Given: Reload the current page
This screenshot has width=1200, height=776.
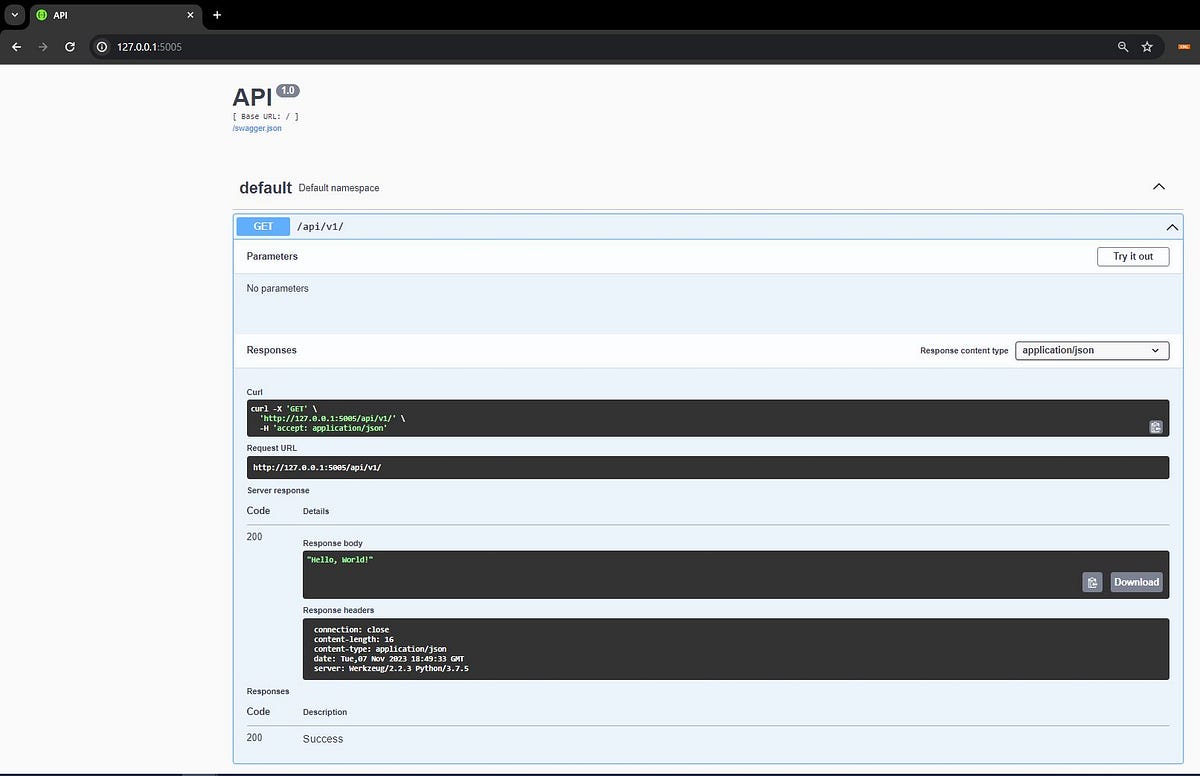Looking at the screenshot, I should pos(69,46).
